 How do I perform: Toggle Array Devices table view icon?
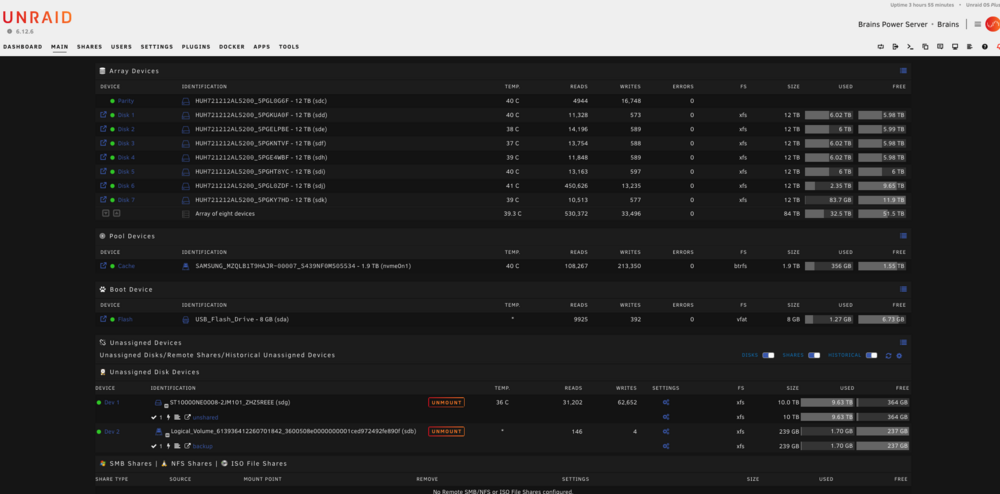pyautogui.click(x=903, y=71)
